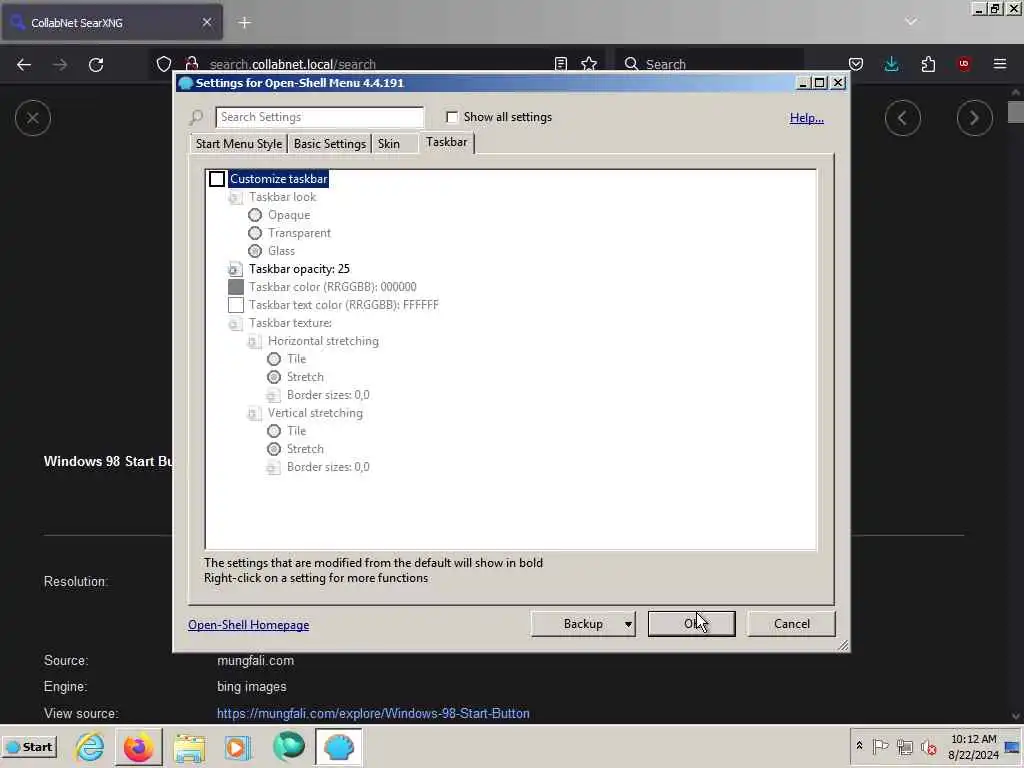Viewport: 1024px width, 768px height.
Task: Click the Action Center flag tray icon
Action: tap(880, 746)
